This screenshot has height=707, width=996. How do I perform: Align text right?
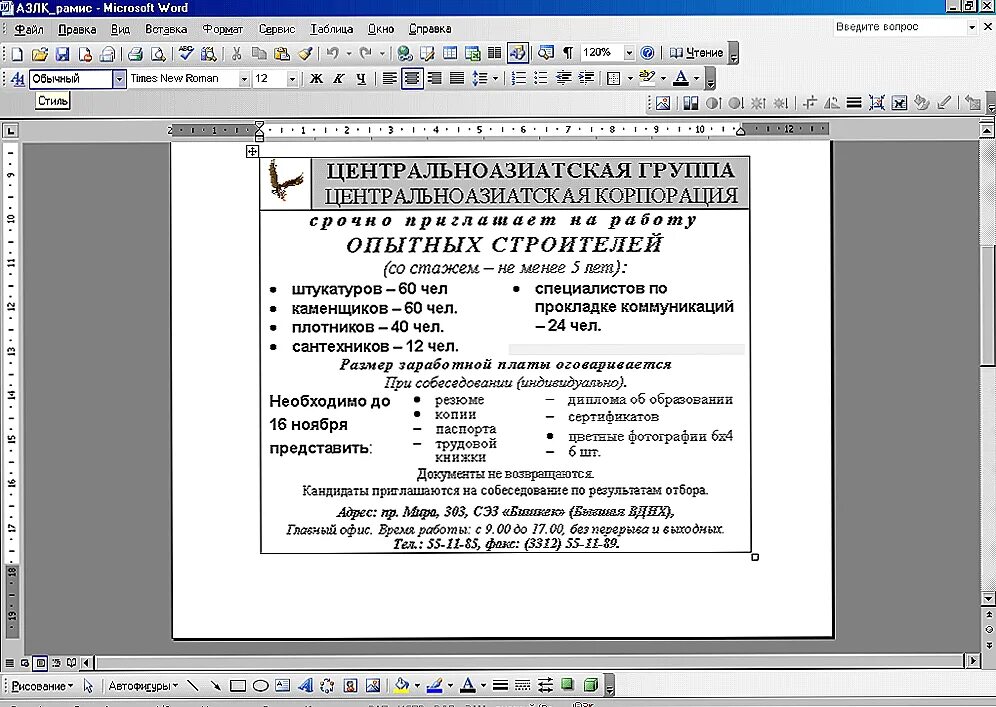pos(434,79)
